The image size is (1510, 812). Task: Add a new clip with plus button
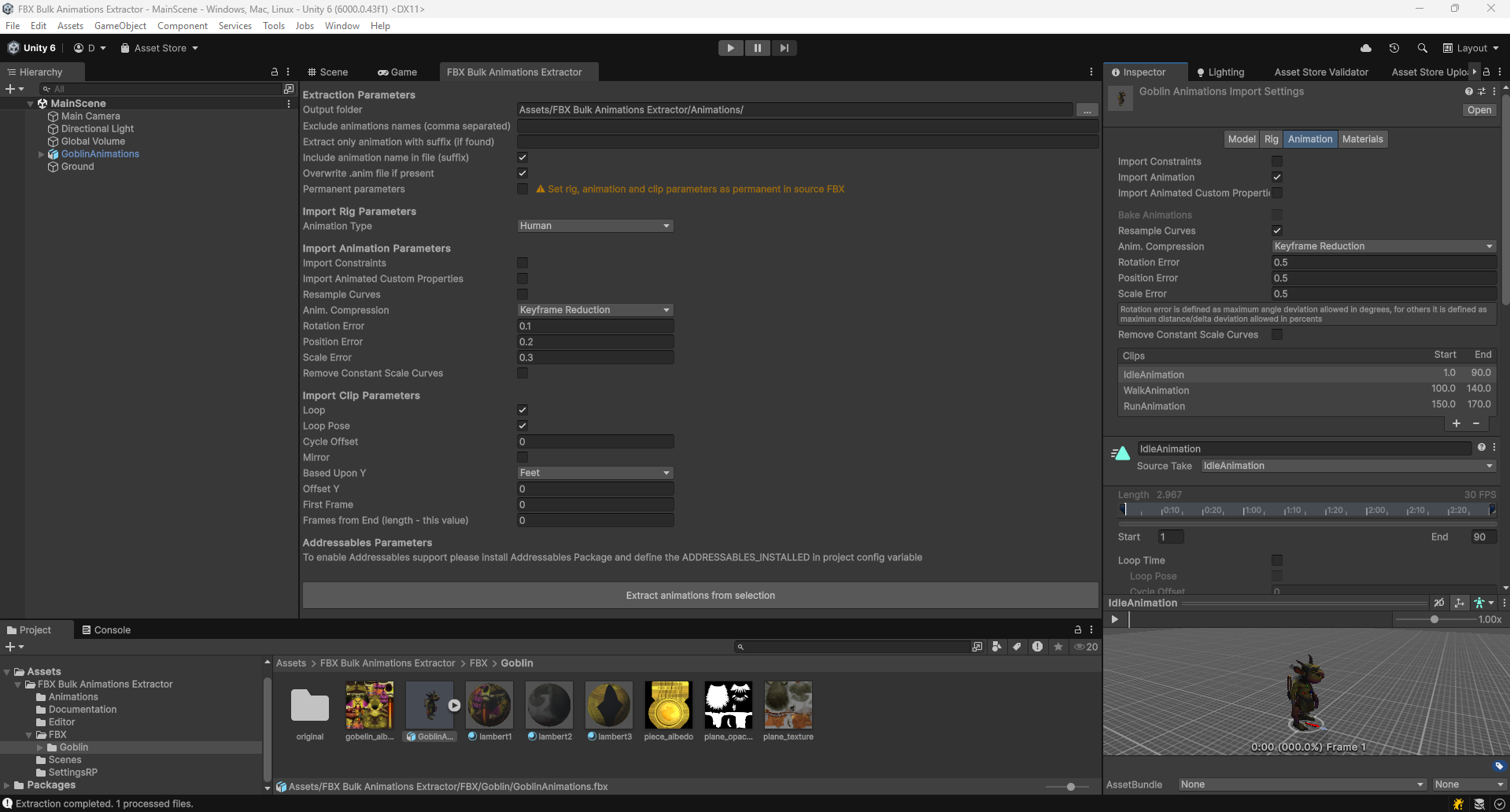(1456, 423)
